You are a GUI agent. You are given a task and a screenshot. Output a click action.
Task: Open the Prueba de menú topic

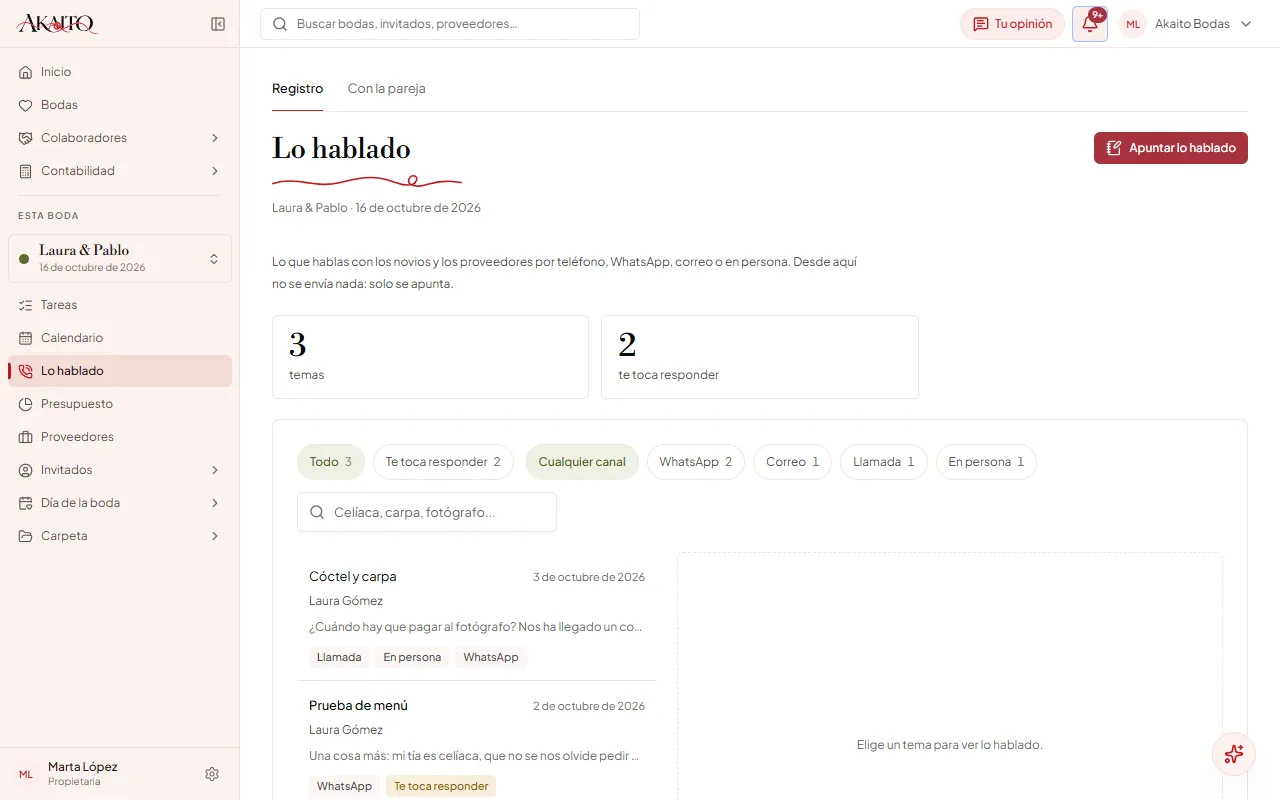(x=477, y=745)
